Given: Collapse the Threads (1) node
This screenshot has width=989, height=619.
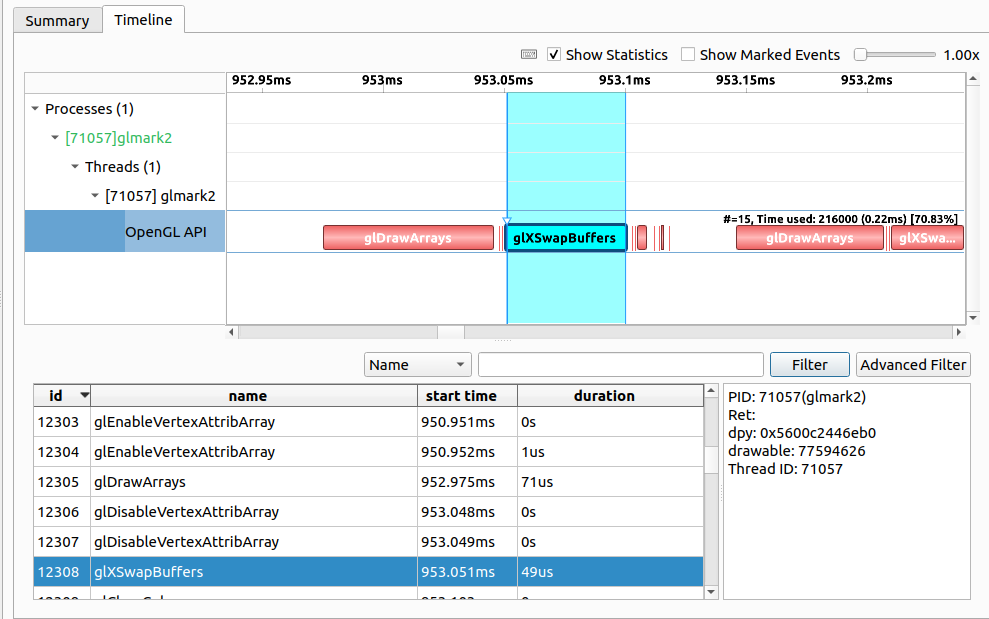Looking at the screenshot, I should pos(75,167).
